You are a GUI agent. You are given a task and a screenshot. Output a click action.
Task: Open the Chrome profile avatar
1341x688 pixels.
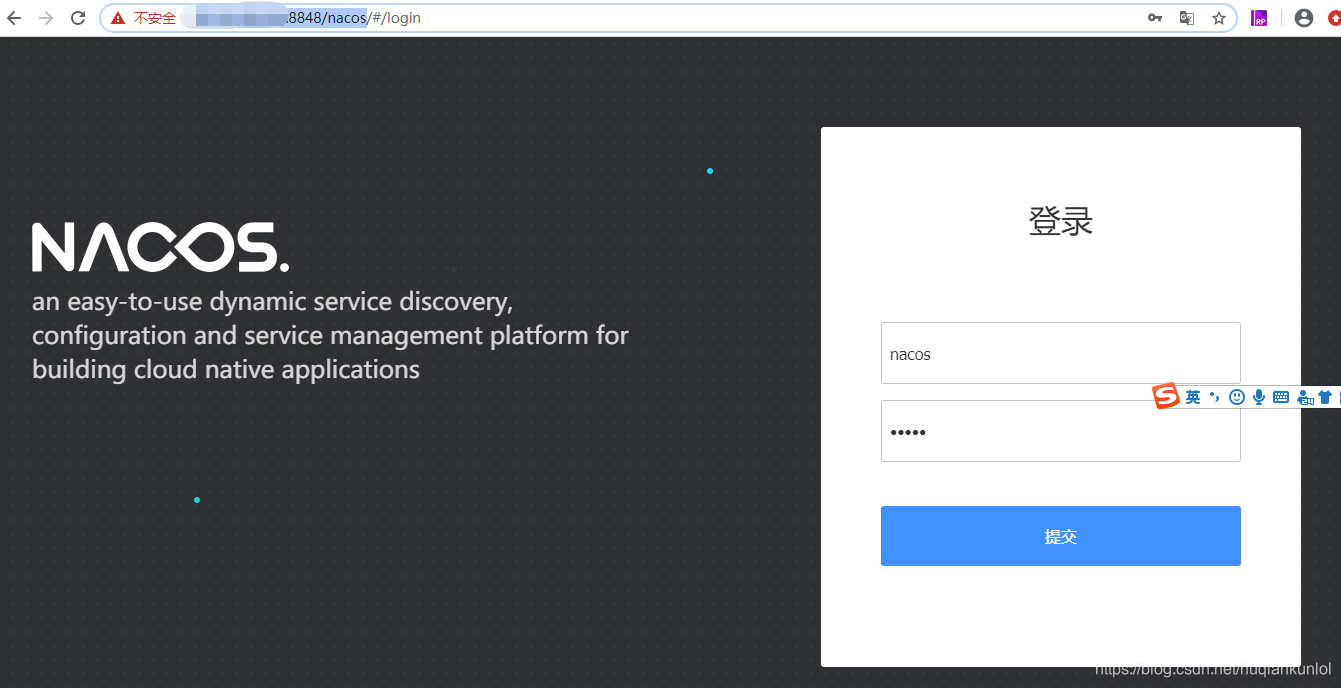(1304, 18)
